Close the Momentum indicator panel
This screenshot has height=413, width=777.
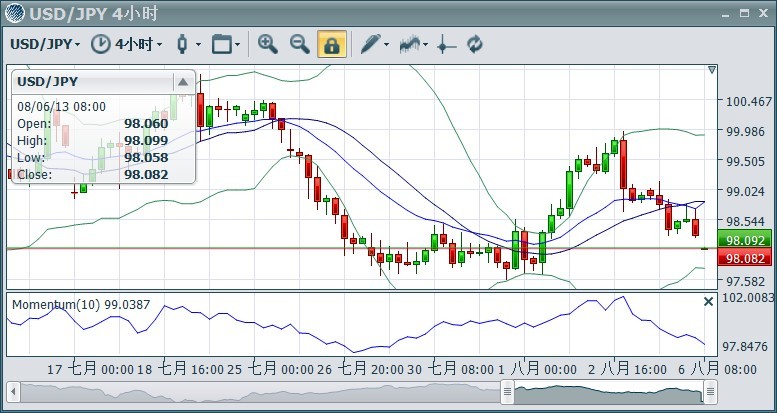[x=709, y=301]
